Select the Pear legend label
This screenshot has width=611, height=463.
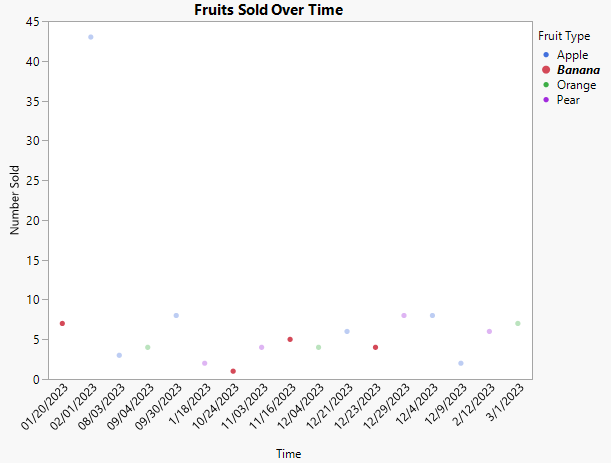pyautogui.click(x=569, y=100)
